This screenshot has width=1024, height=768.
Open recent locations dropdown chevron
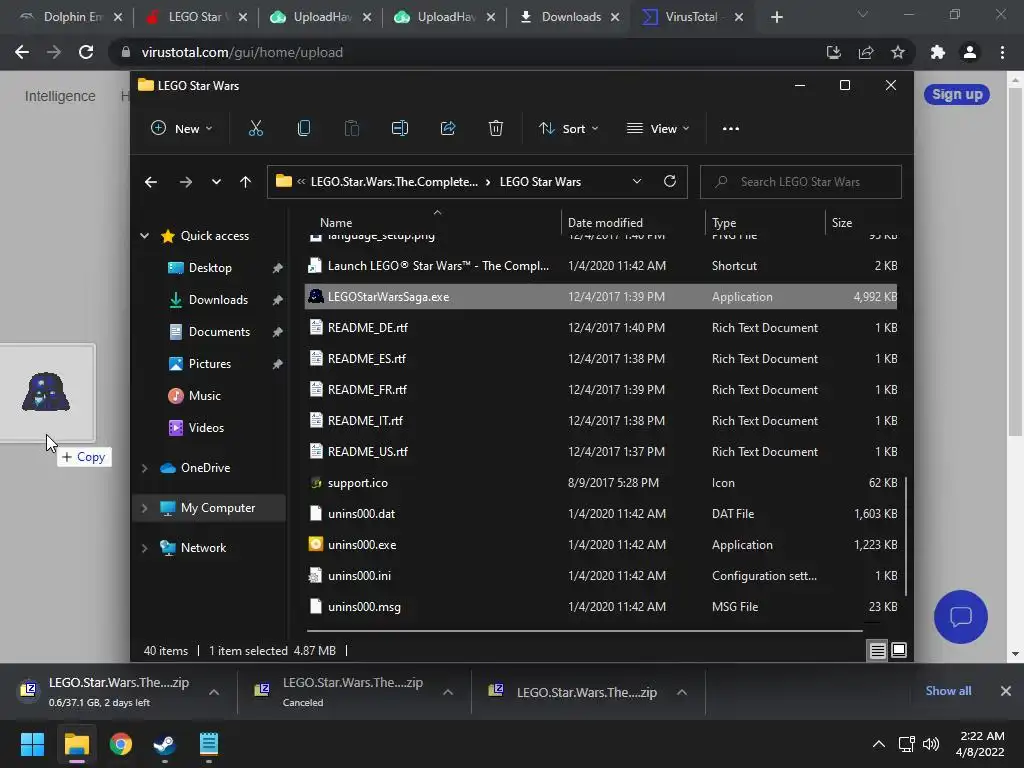click(x=216, y=182)
